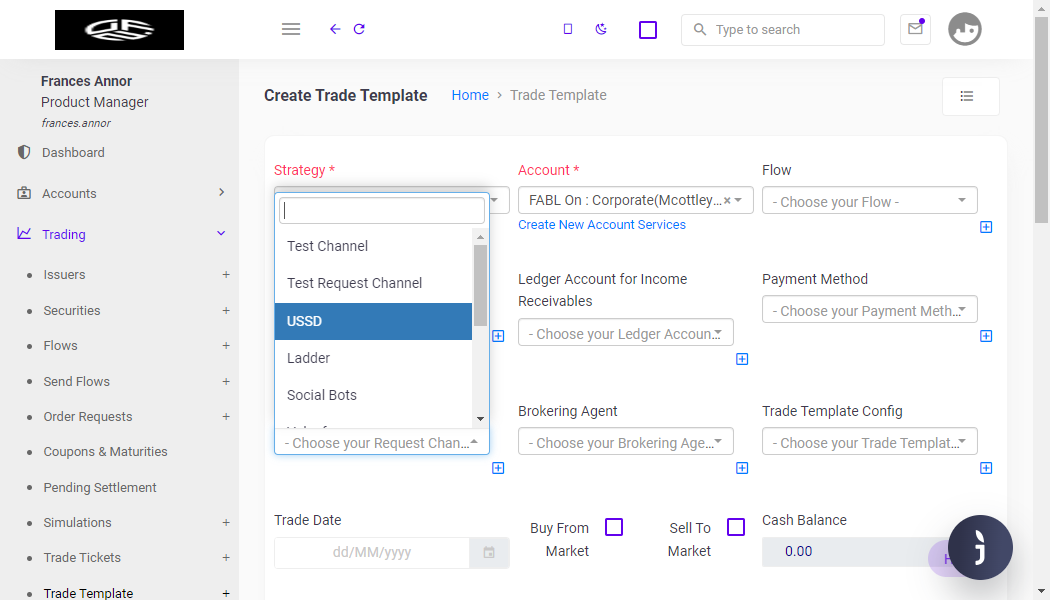Open the hamburger menu icon
Screen dimensions: 1050x600
click(x=291, y=29)
